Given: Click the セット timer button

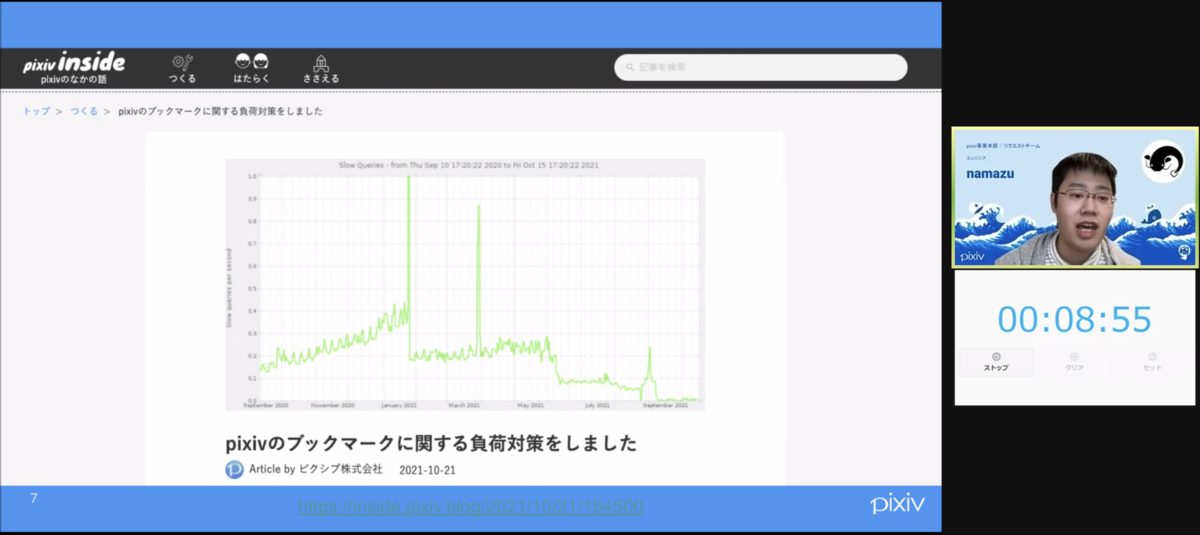Looking at the screenshot, I should pyautogui.click(x=1152, y=362).
